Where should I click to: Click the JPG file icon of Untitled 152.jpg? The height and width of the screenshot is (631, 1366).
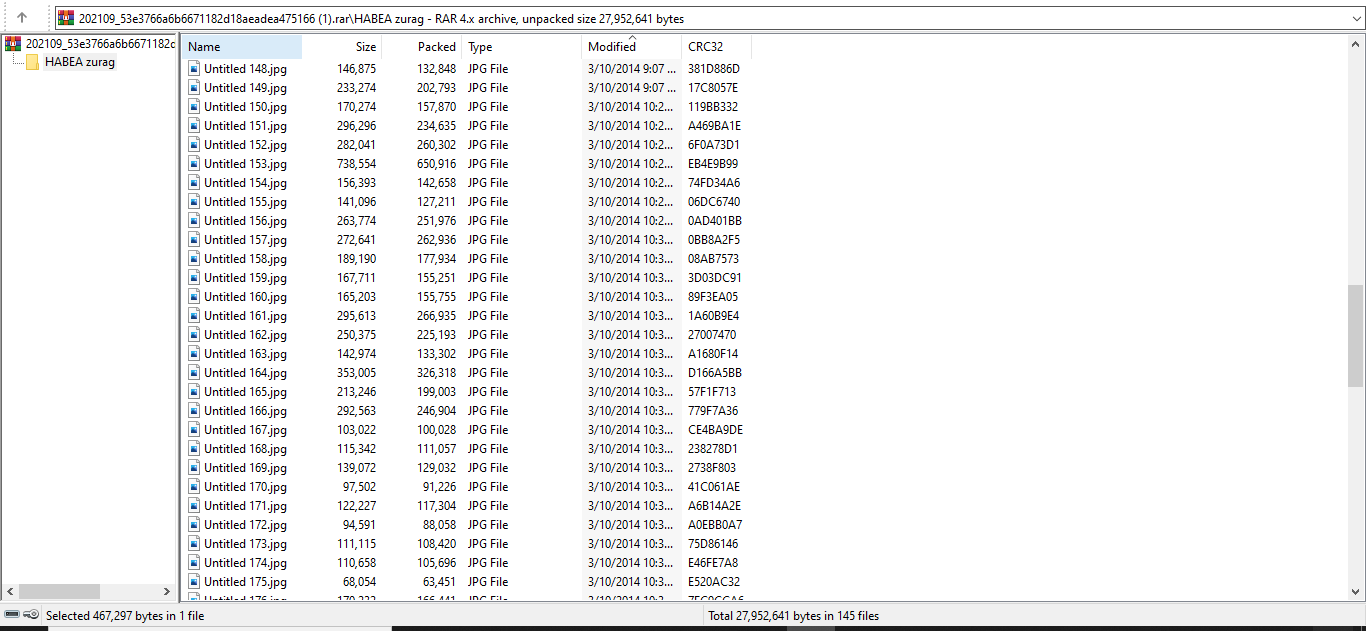pyautogui.click(x=194, y=145)
